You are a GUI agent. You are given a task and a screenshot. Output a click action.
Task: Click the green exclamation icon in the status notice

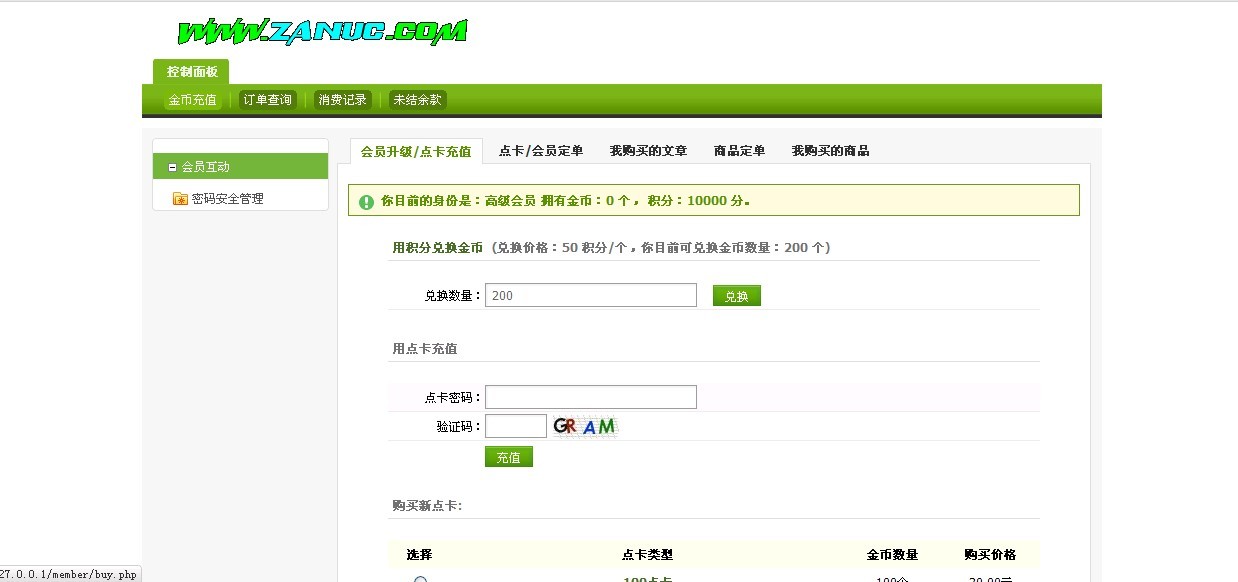pyautogui.click(x=366, y=201)
